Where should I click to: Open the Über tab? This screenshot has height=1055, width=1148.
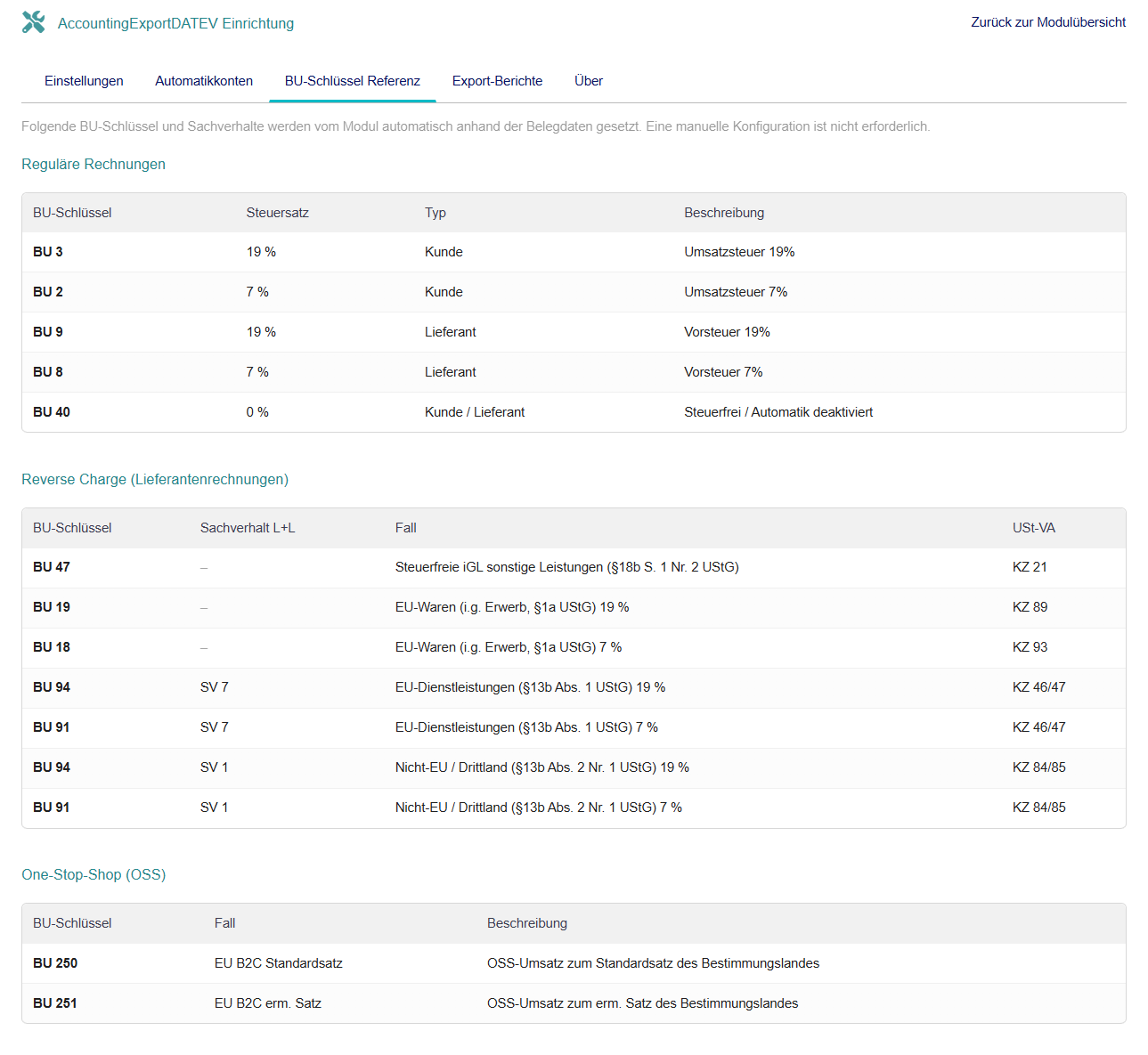click(588, 81)
